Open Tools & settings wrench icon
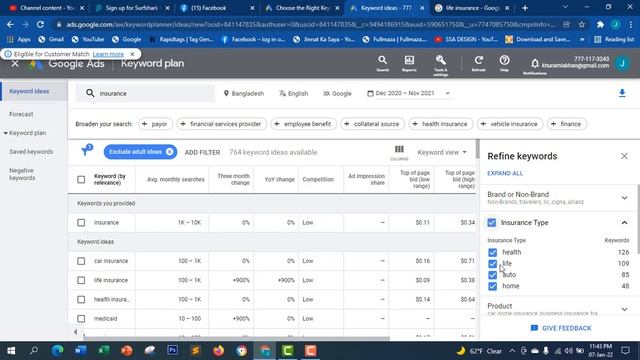The image size is (640, 360). [440, 60]
